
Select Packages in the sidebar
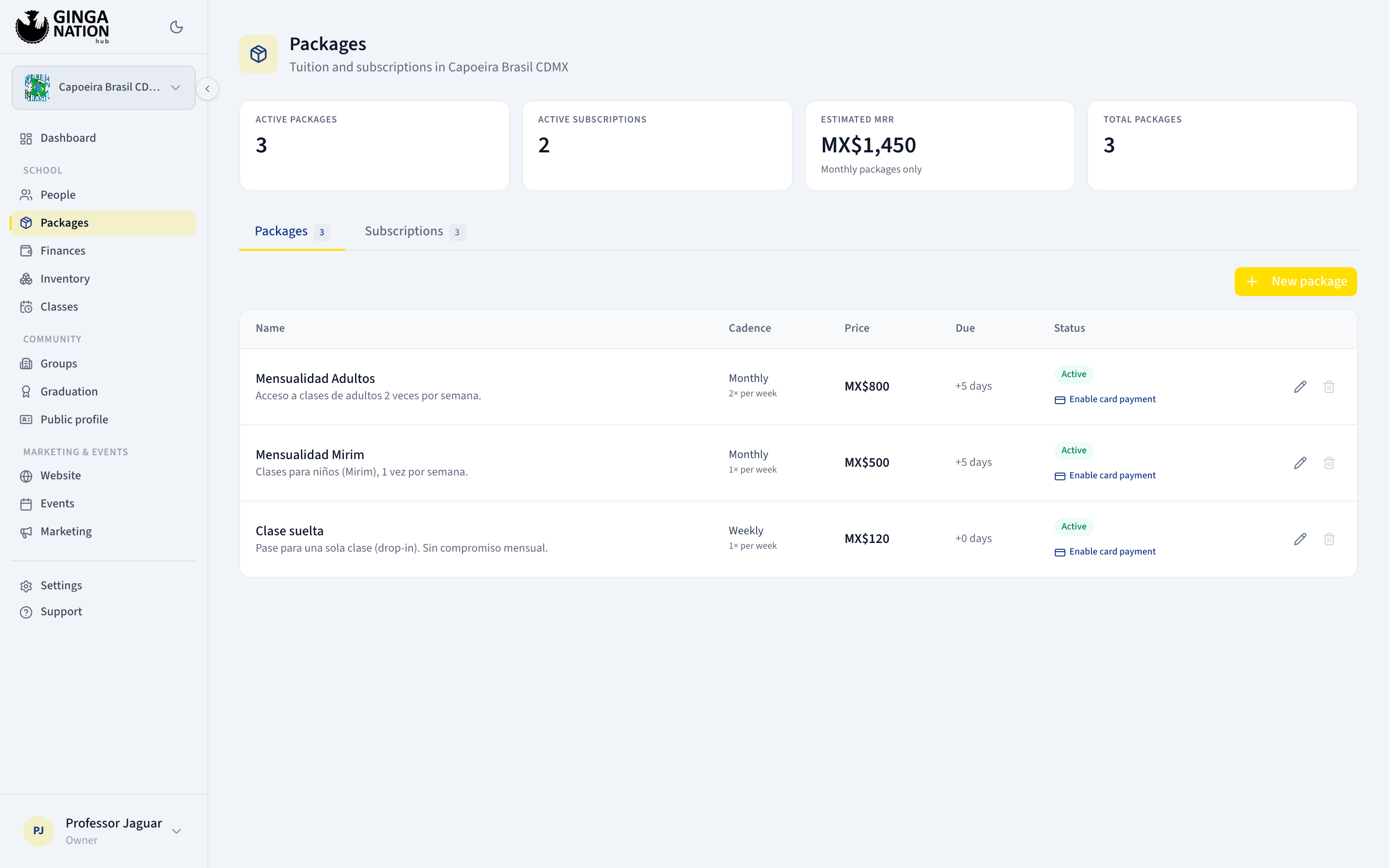103,223
